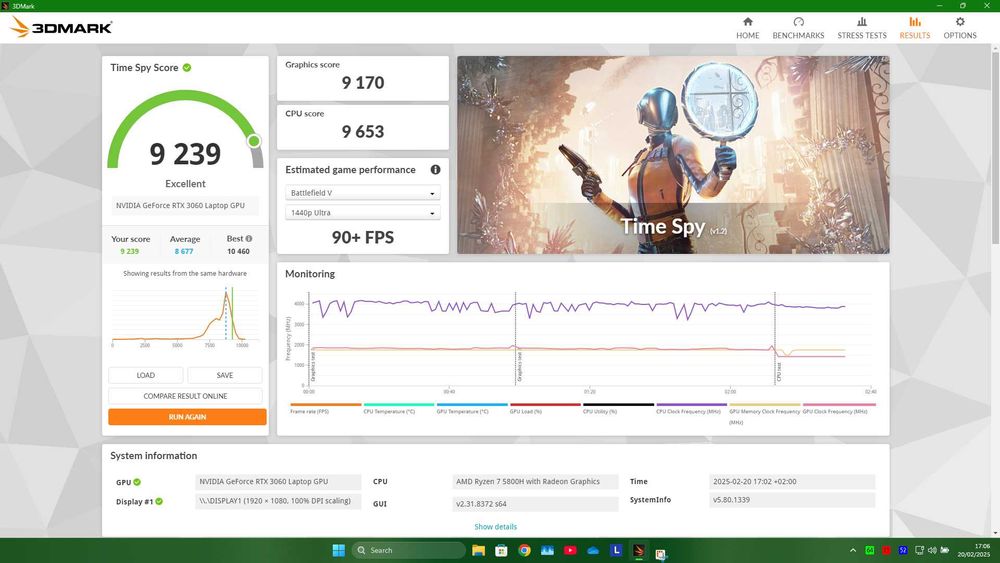The image size is (1000, 563).
Task: Open the Snipping Tool icon on the taskbar
Action: coord(661,553)
